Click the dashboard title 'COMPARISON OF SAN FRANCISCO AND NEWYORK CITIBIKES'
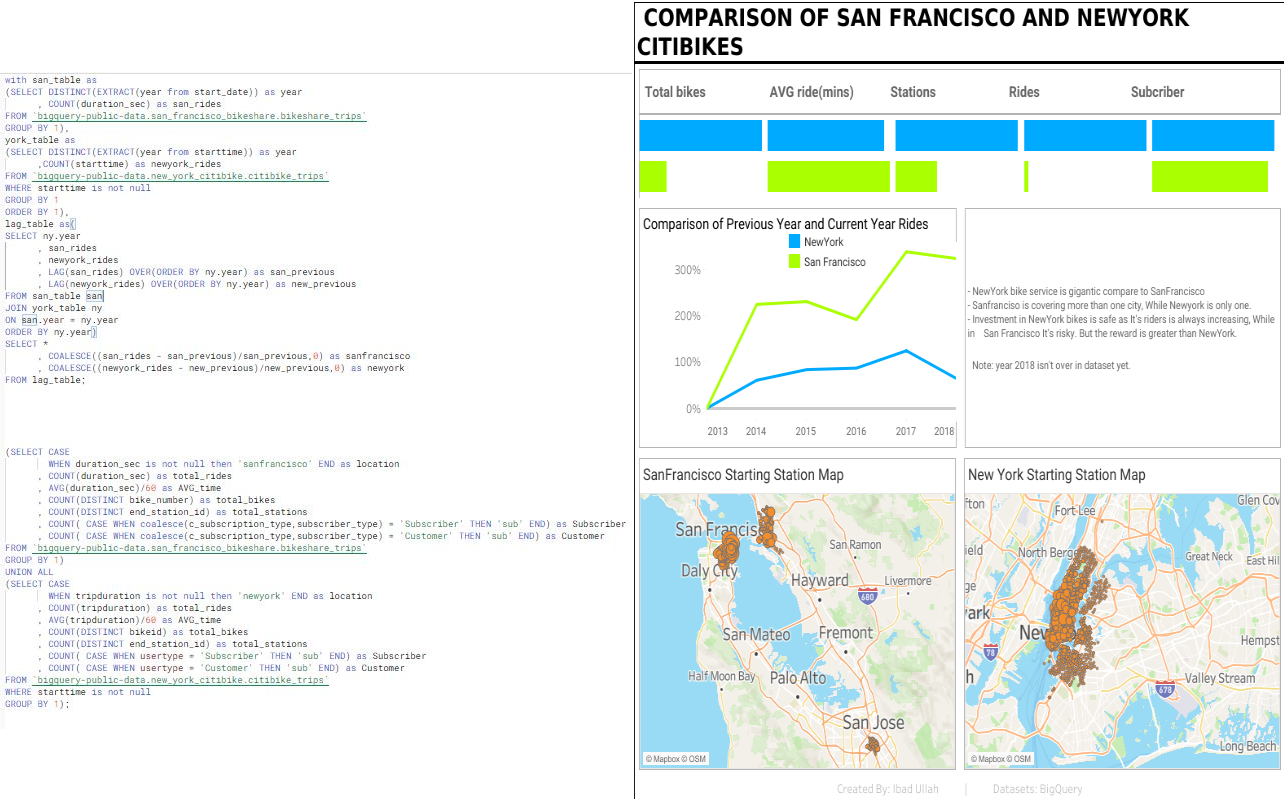This screenshot has width=1284, height=799. (913, 32)
